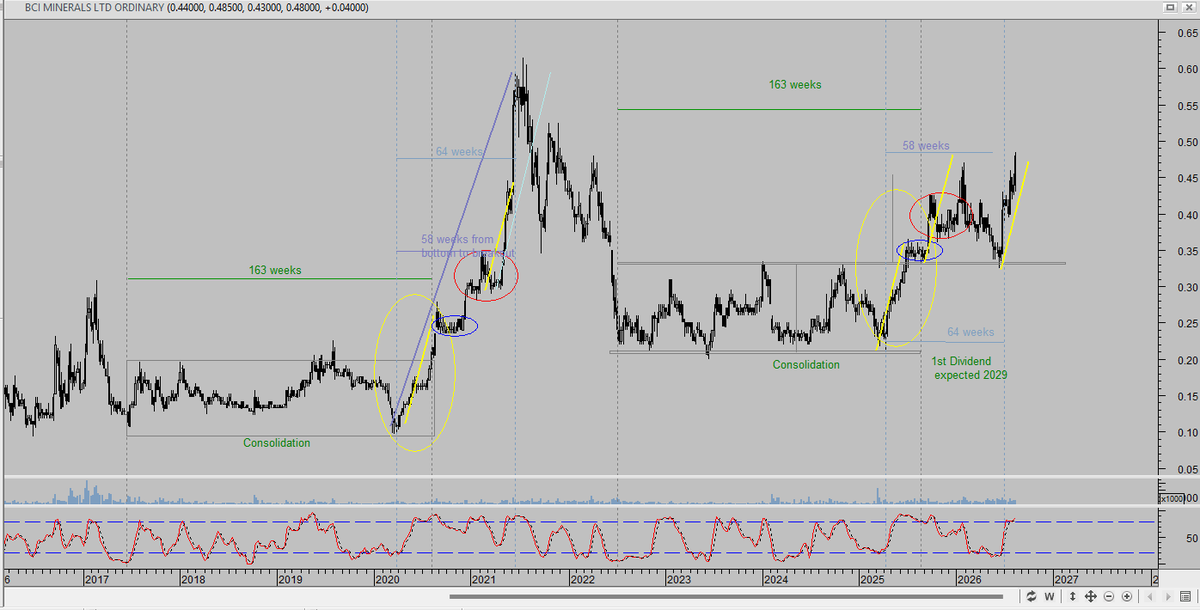Click the 2020 label on time axis
The width and height of the screenshot is (1200, 610).
(387, 579)
